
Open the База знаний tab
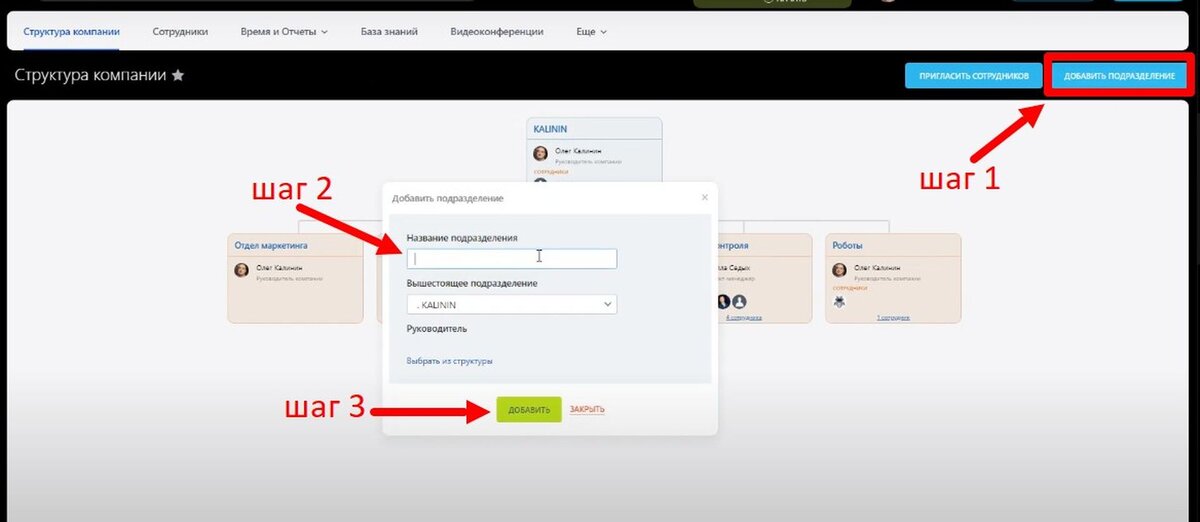pos(389,32)
